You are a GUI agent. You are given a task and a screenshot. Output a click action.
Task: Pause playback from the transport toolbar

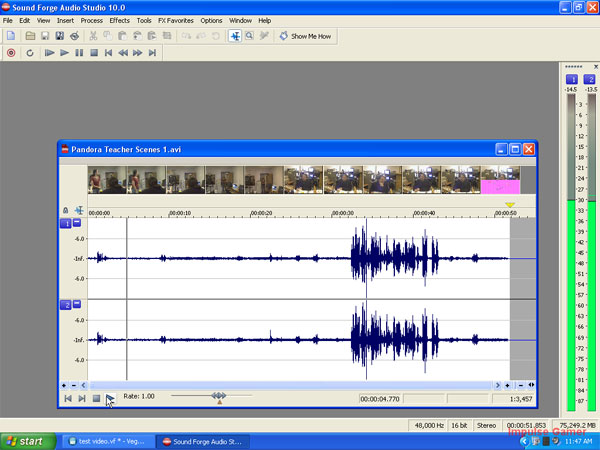tap(79, 53)
